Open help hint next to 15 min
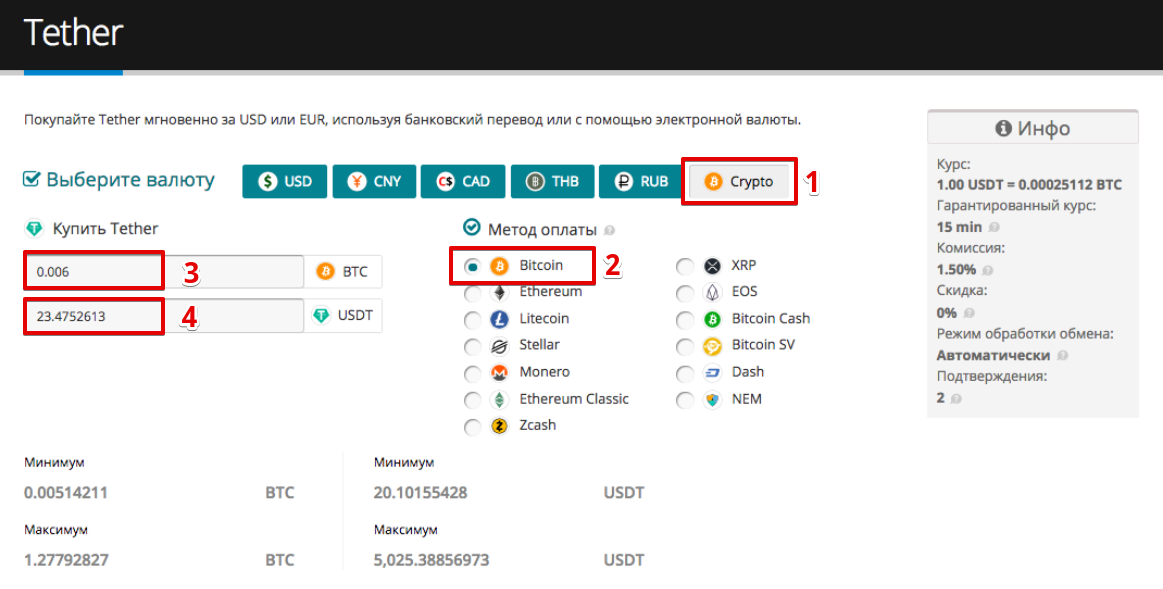This screenshot has height=589, width=1163. point(994,228)
